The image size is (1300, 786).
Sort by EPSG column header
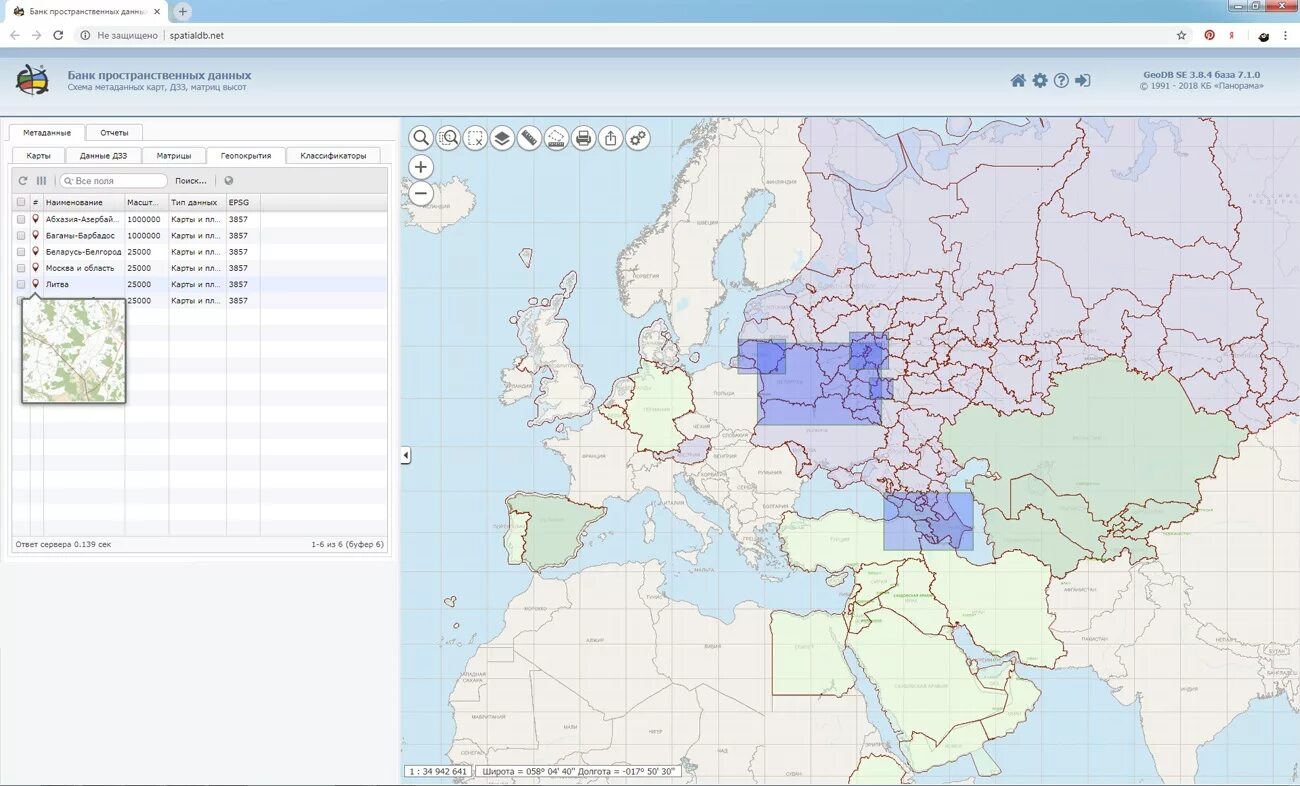[x=243, y=203]
